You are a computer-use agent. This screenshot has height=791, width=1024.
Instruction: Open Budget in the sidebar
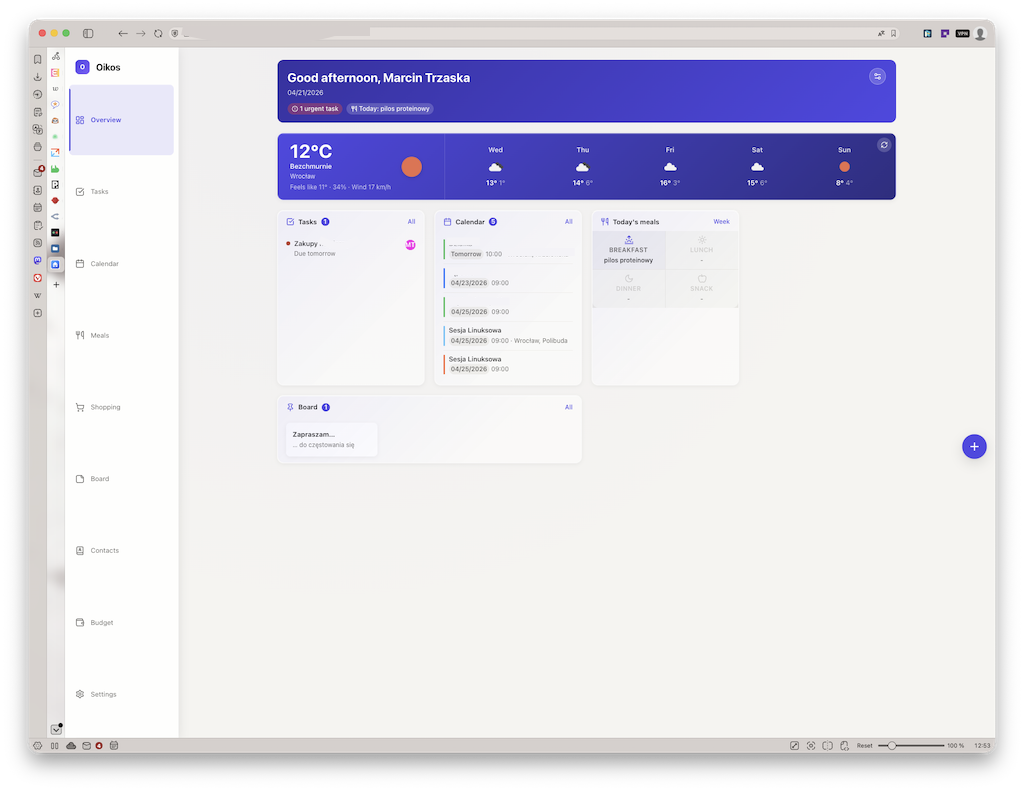pyautogui.click(x=121, y=622)
